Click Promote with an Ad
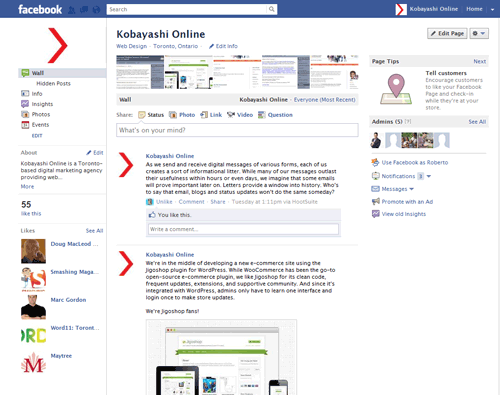Image resolution: width=500 pixels, height=395 pixels. [x=407, y=202]
